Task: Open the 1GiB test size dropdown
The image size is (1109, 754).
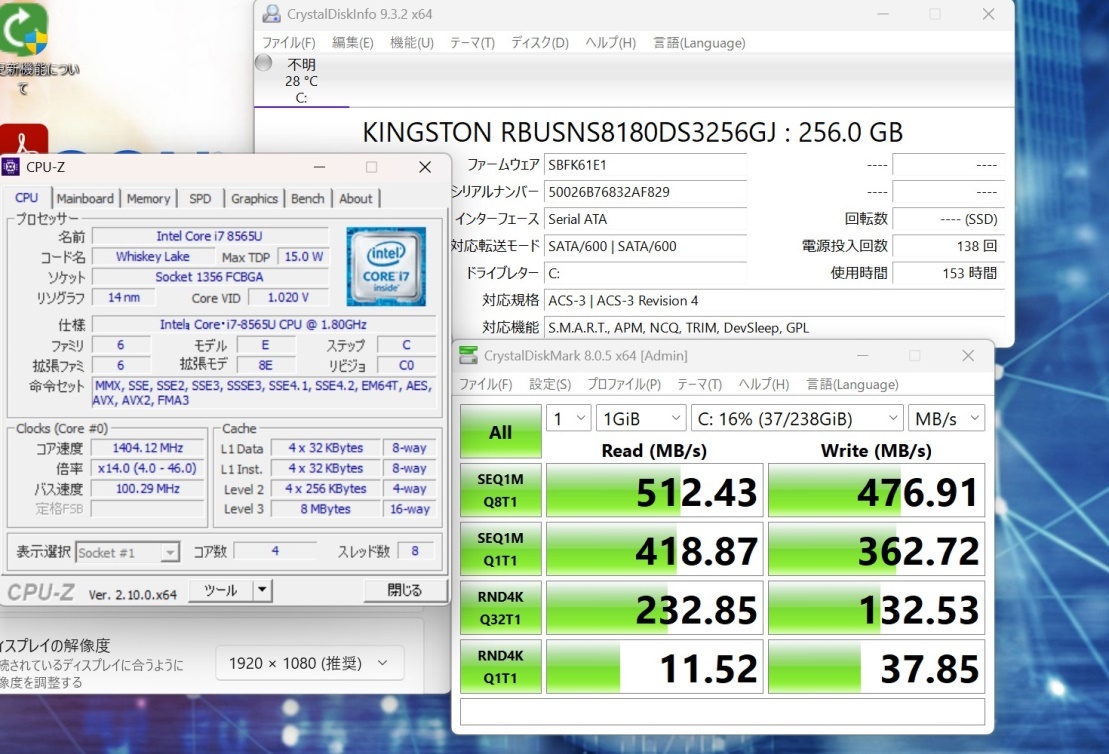Action: tap(641, 419)
